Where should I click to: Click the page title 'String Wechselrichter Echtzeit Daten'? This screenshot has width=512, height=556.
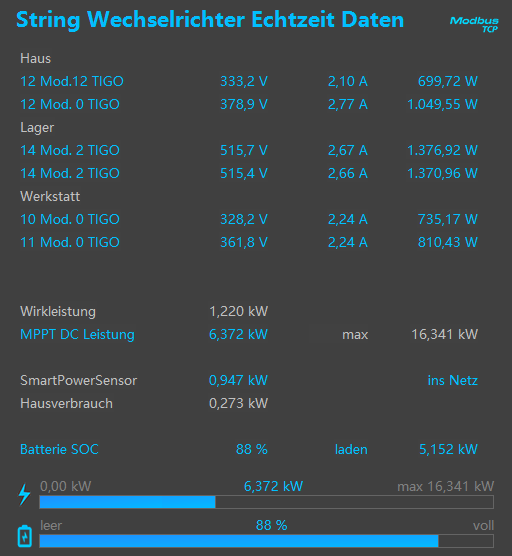210,20
